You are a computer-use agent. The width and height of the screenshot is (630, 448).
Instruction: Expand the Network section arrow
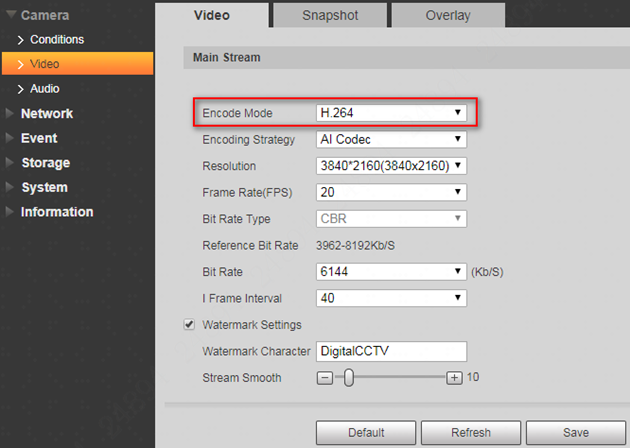[10, 114]
